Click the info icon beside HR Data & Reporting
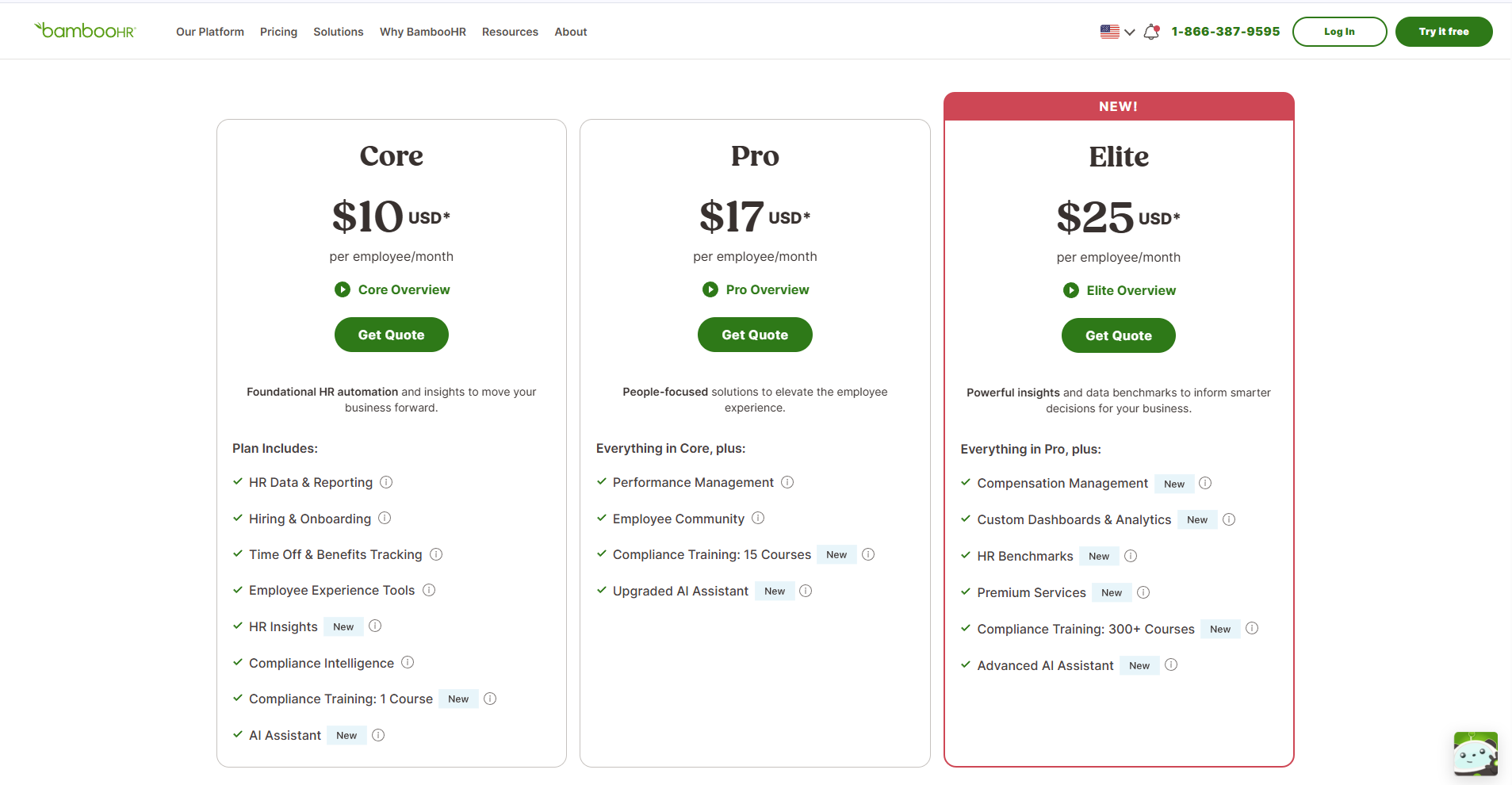1512x785 pixels. tap(386, 482)
